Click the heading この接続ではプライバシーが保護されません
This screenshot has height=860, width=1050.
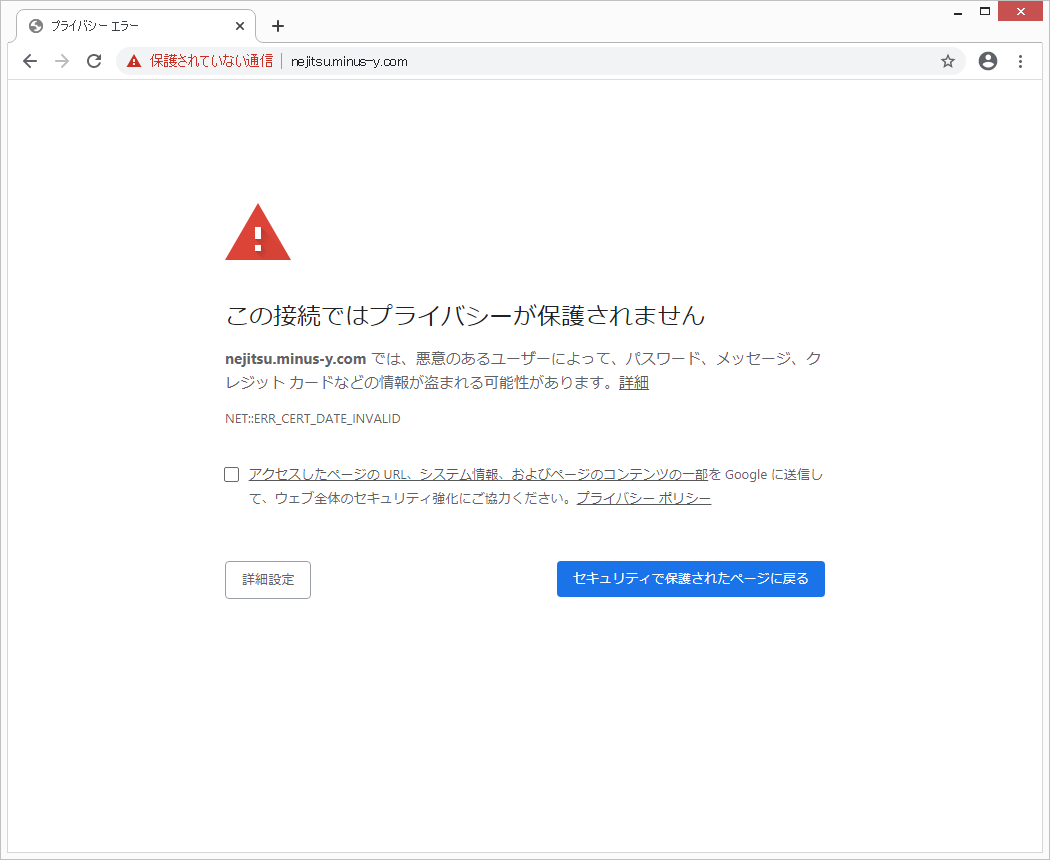pos(465,315)
